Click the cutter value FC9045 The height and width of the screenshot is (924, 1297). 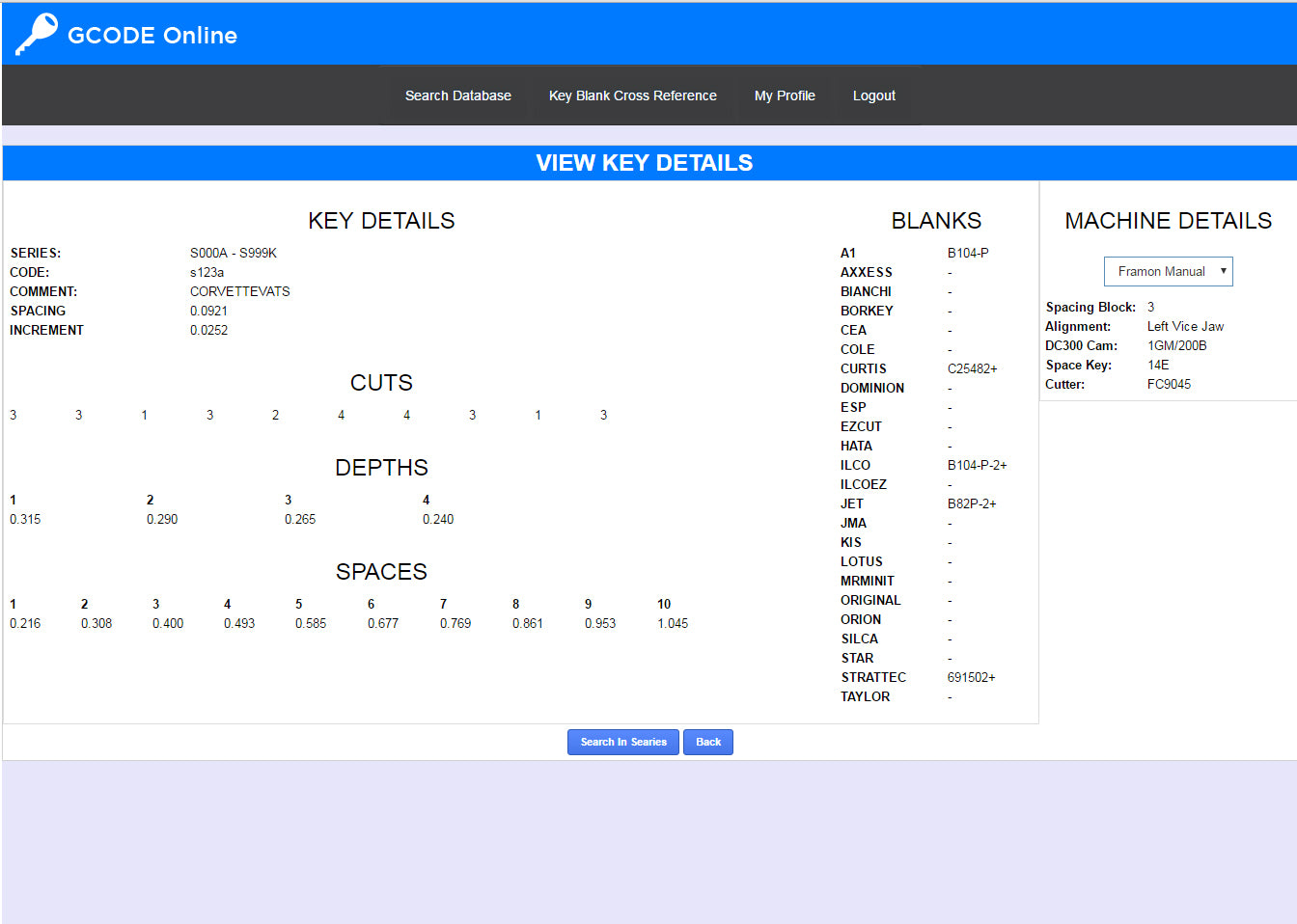[1168, 384]
